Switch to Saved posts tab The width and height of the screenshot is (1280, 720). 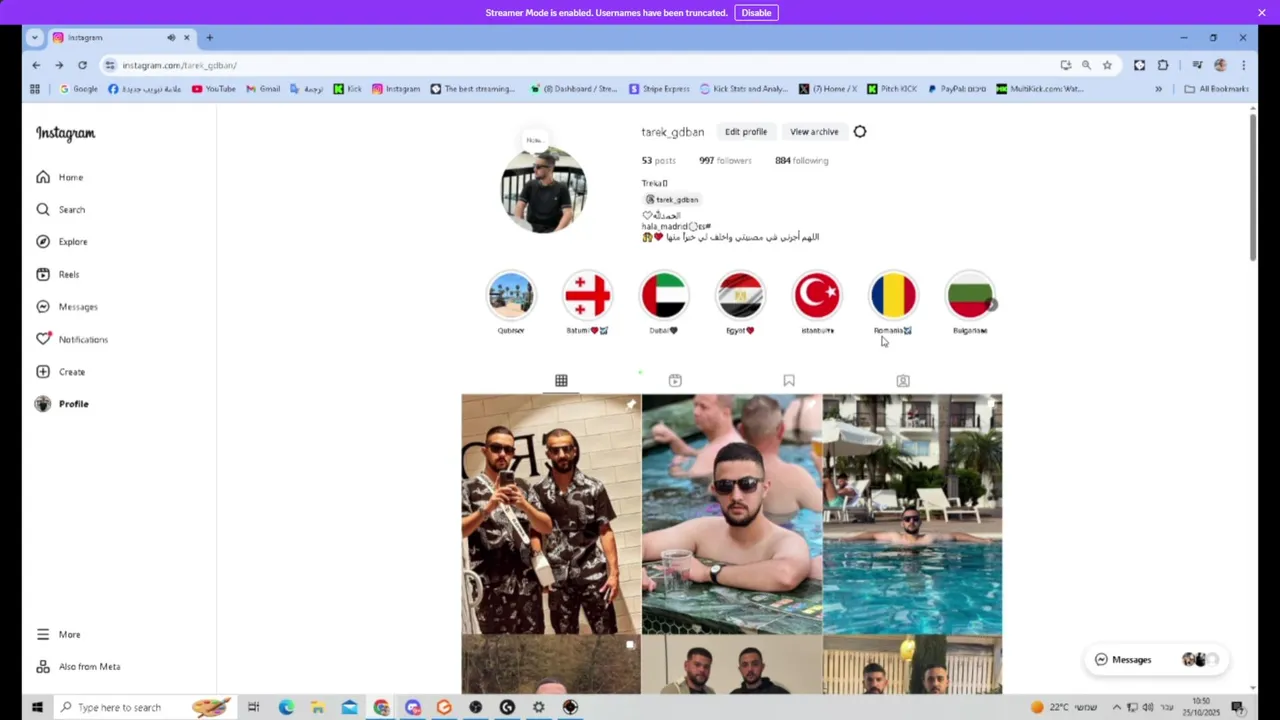point(789,380)
